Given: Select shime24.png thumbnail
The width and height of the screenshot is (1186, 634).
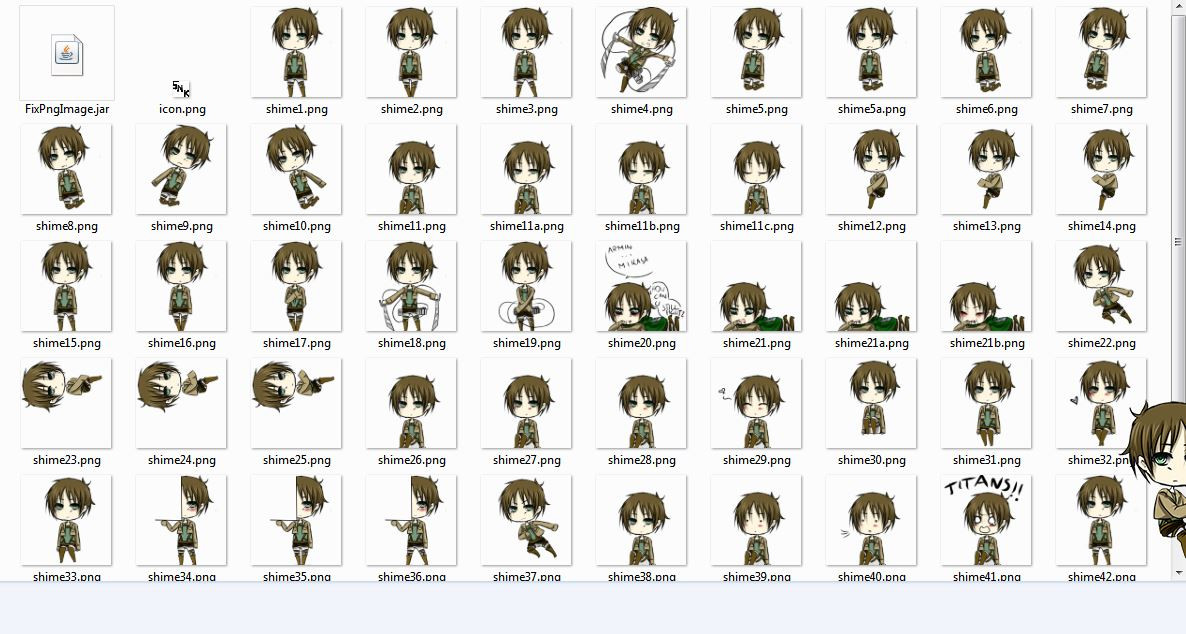Looking at the screenshot, I should (182, 403).
